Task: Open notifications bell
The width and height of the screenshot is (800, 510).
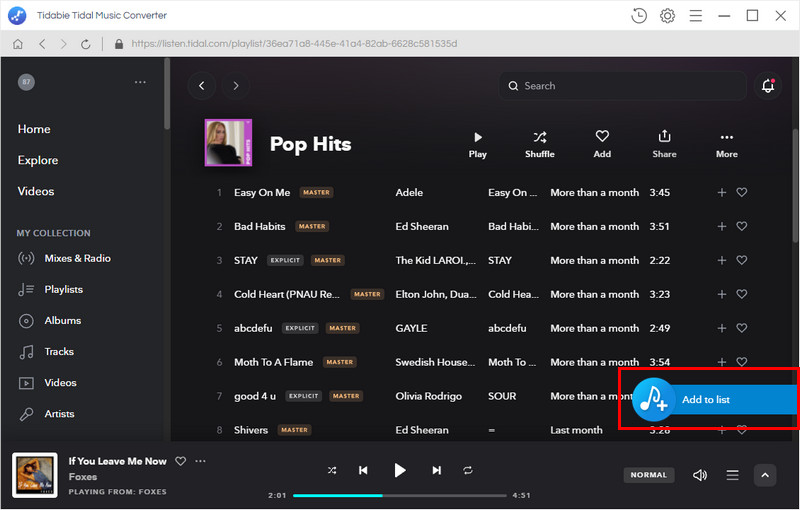Action: 768,86
